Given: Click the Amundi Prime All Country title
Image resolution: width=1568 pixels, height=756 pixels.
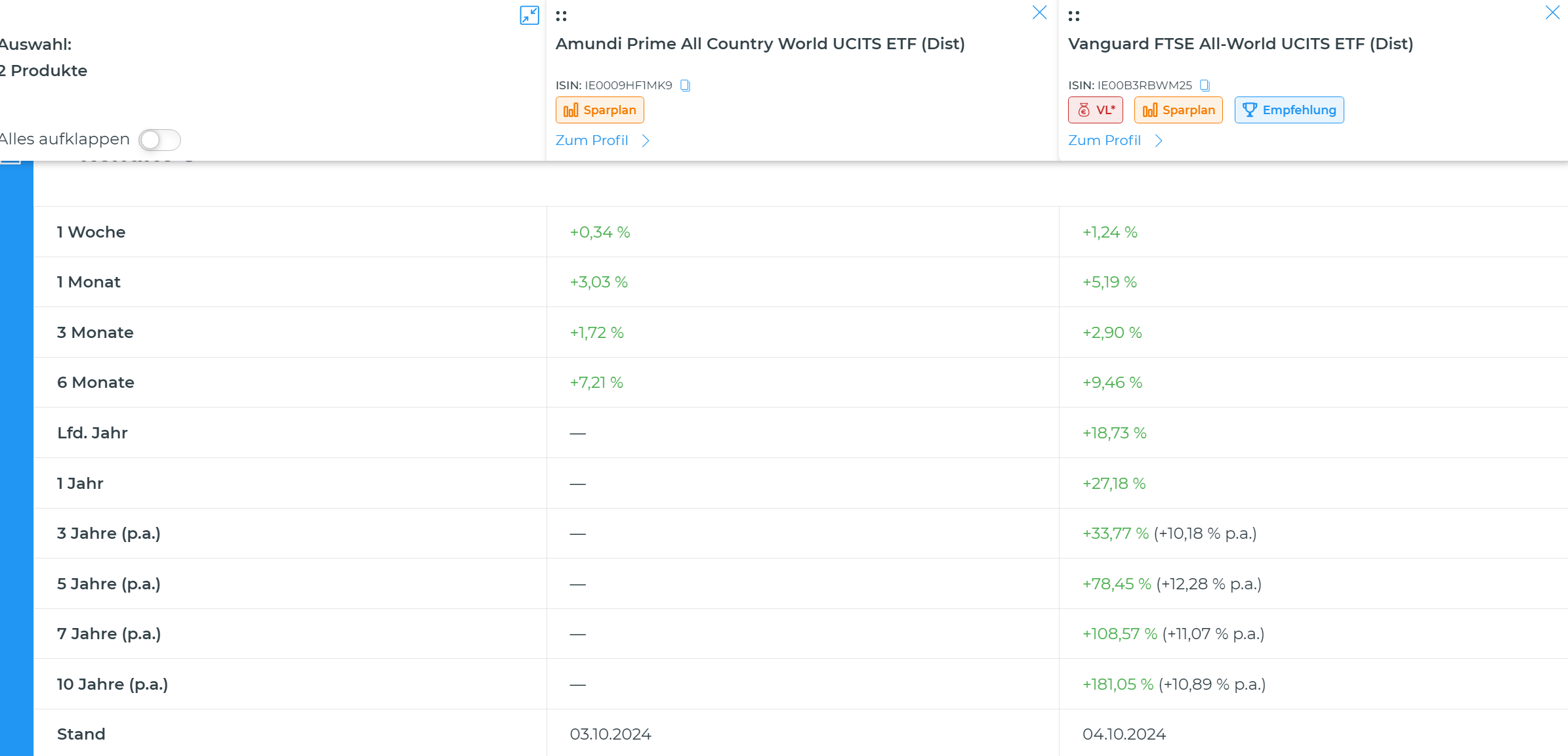Looking at the screenshot, I should (760, 44).
